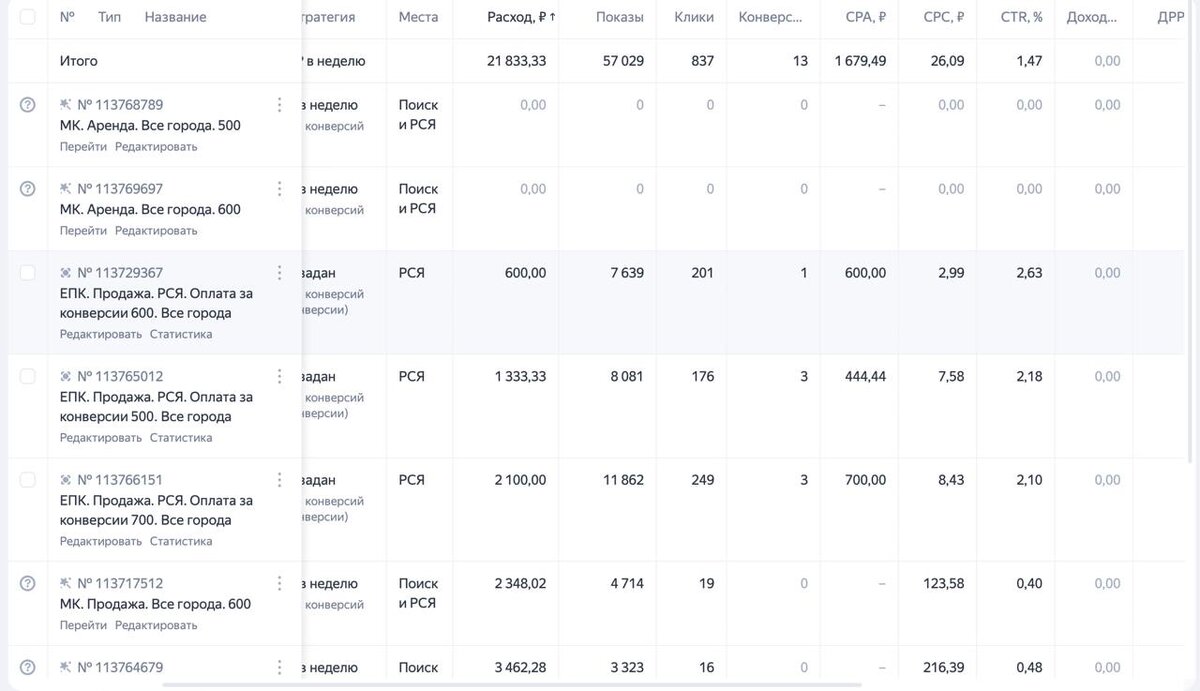This screenshot has width=1200, height=691.
Task: Sort by the Клики column header
Action: pyautogui.click(x=694, y=17)
